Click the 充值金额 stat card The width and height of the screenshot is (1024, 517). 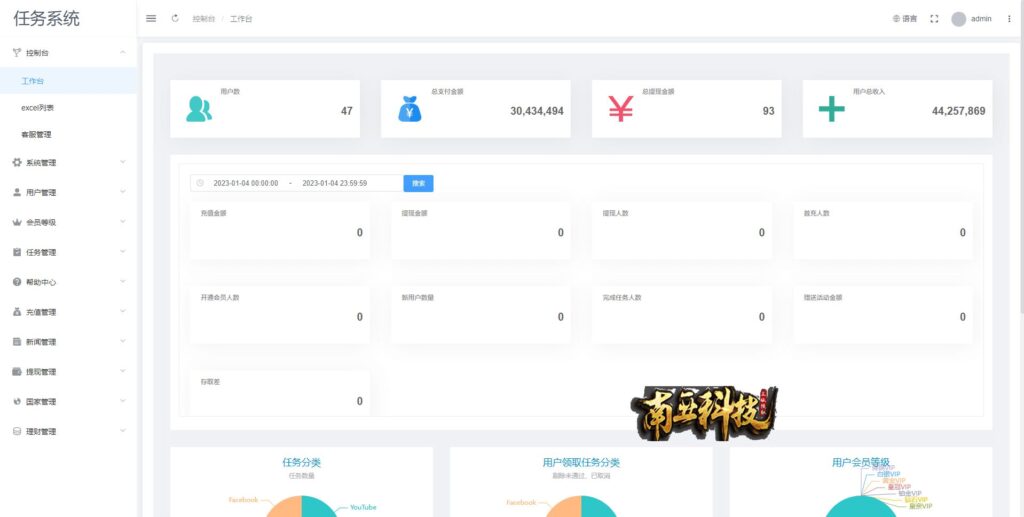pyautogui.click(x=280, y=230)
